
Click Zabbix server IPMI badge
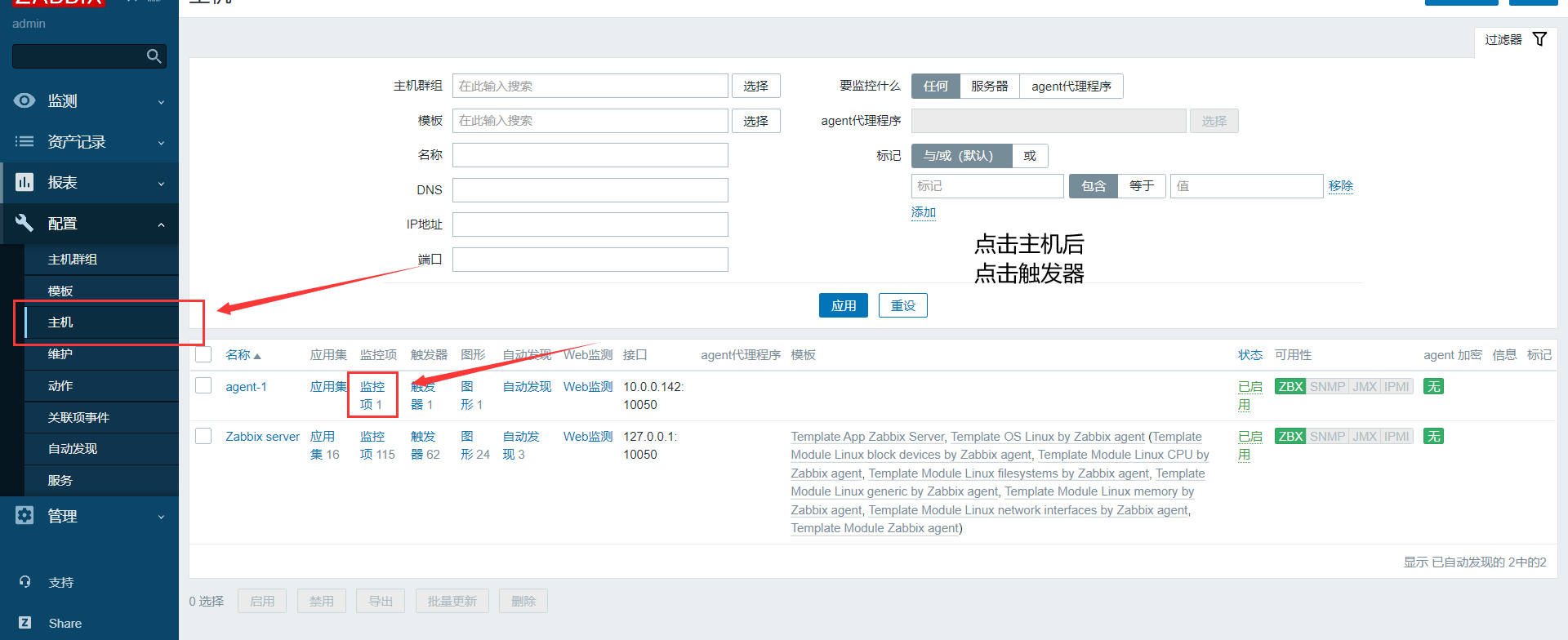point(1397,437)
